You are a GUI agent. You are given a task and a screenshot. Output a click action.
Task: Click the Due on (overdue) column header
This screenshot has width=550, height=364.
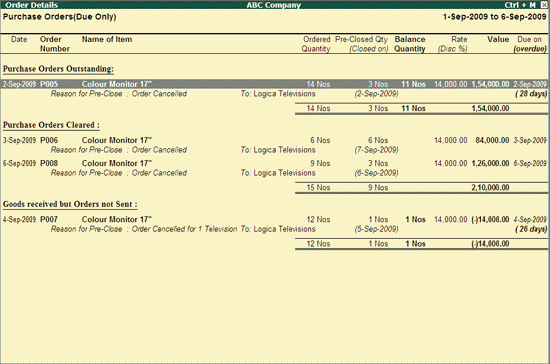pos(530,44)
